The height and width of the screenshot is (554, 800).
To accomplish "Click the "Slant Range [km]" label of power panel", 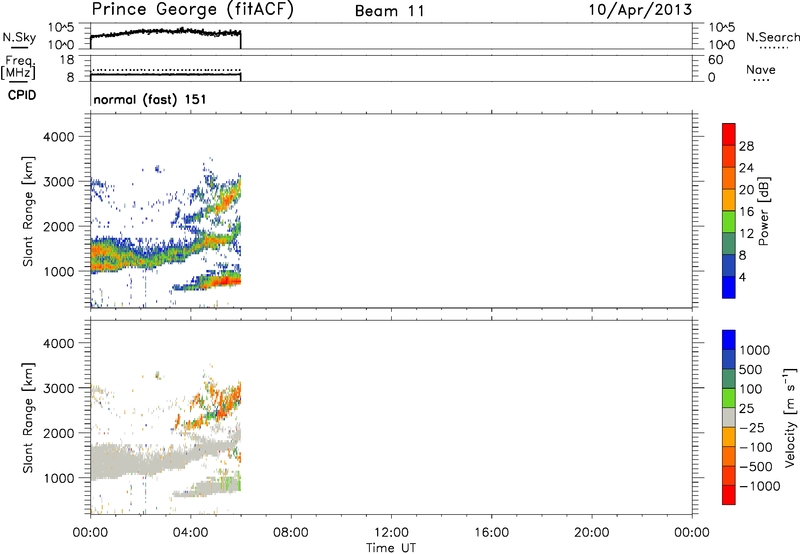I will pos(28,212).
